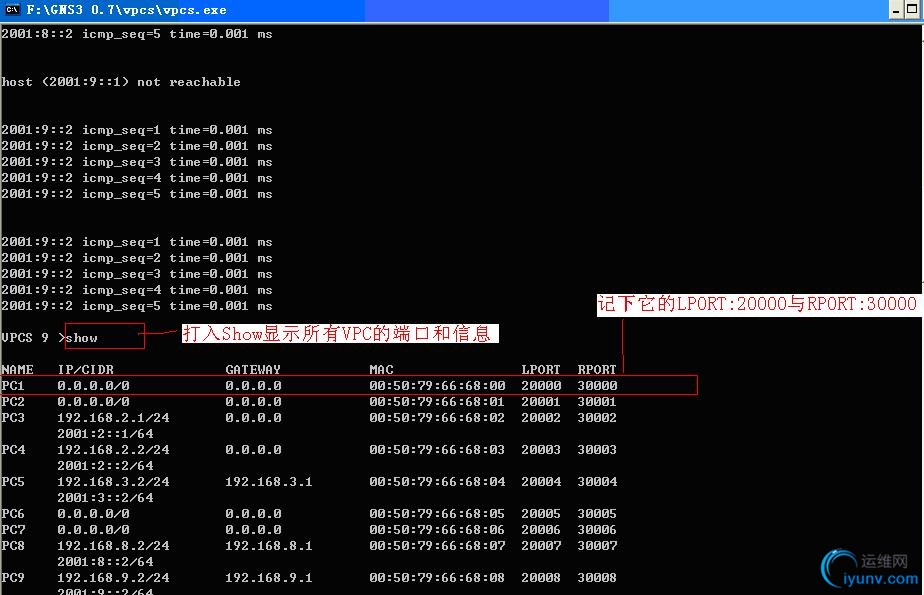
Task: Click LPORT value 20003
Action: pos(541,449)
